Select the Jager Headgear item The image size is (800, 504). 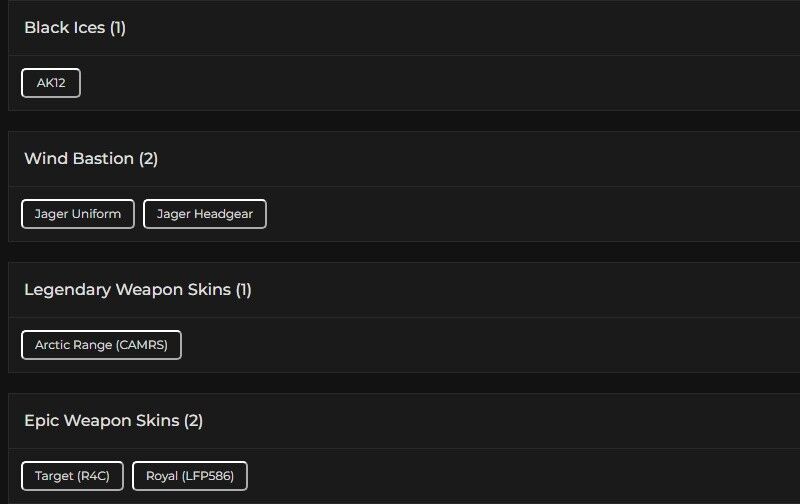point(205,214)
